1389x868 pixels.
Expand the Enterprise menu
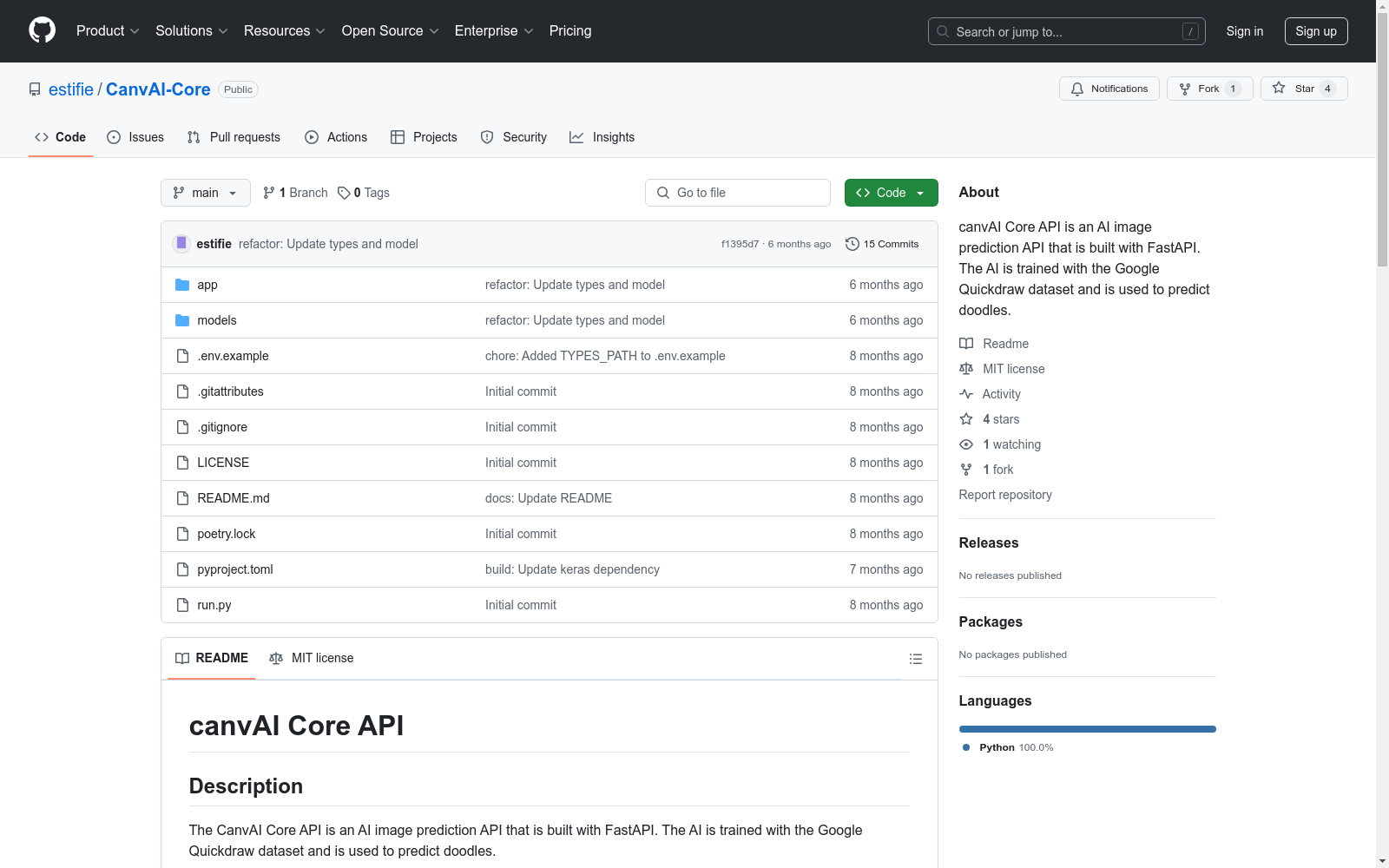494,30
